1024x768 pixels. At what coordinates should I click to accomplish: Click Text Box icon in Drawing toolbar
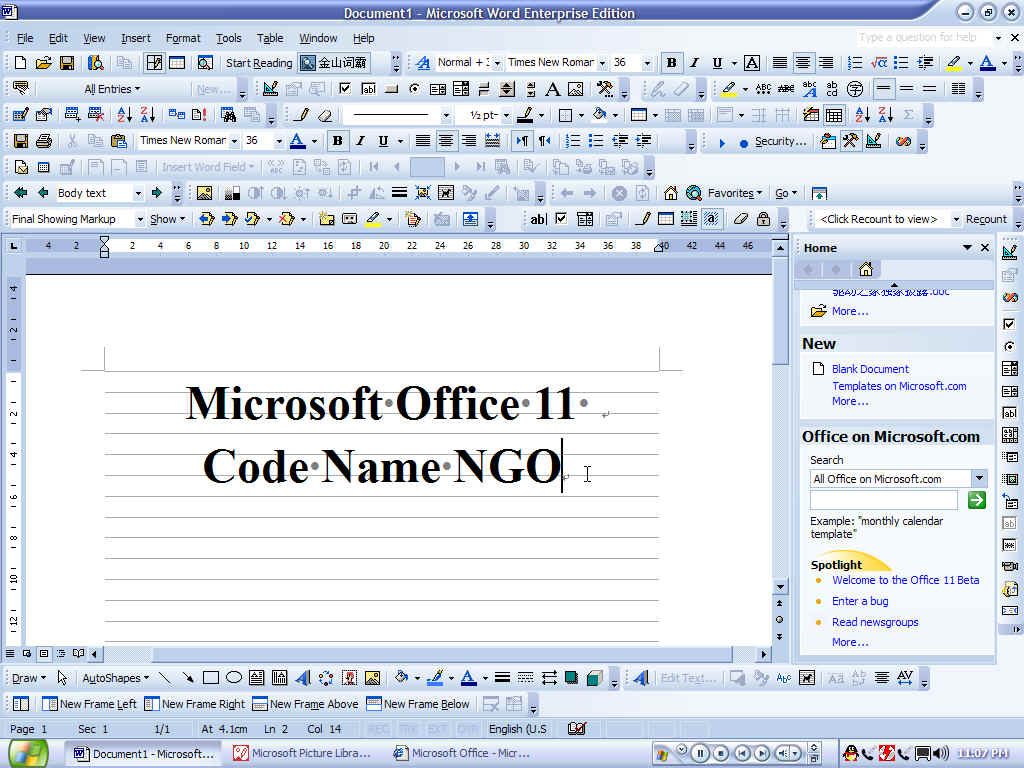256,678
